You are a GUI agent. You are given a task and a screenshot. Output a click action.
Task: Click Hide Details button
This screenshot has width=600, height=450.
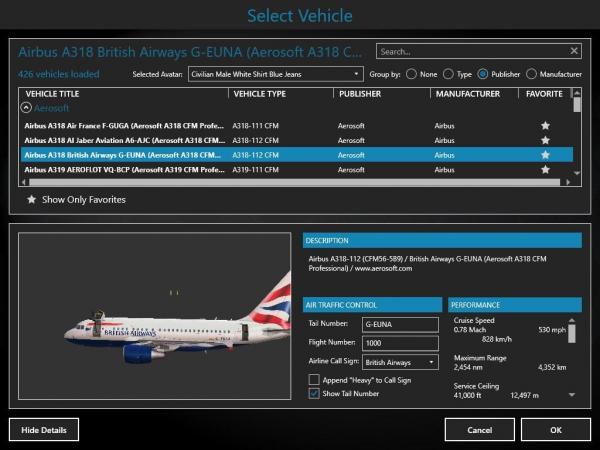[44, 430]
